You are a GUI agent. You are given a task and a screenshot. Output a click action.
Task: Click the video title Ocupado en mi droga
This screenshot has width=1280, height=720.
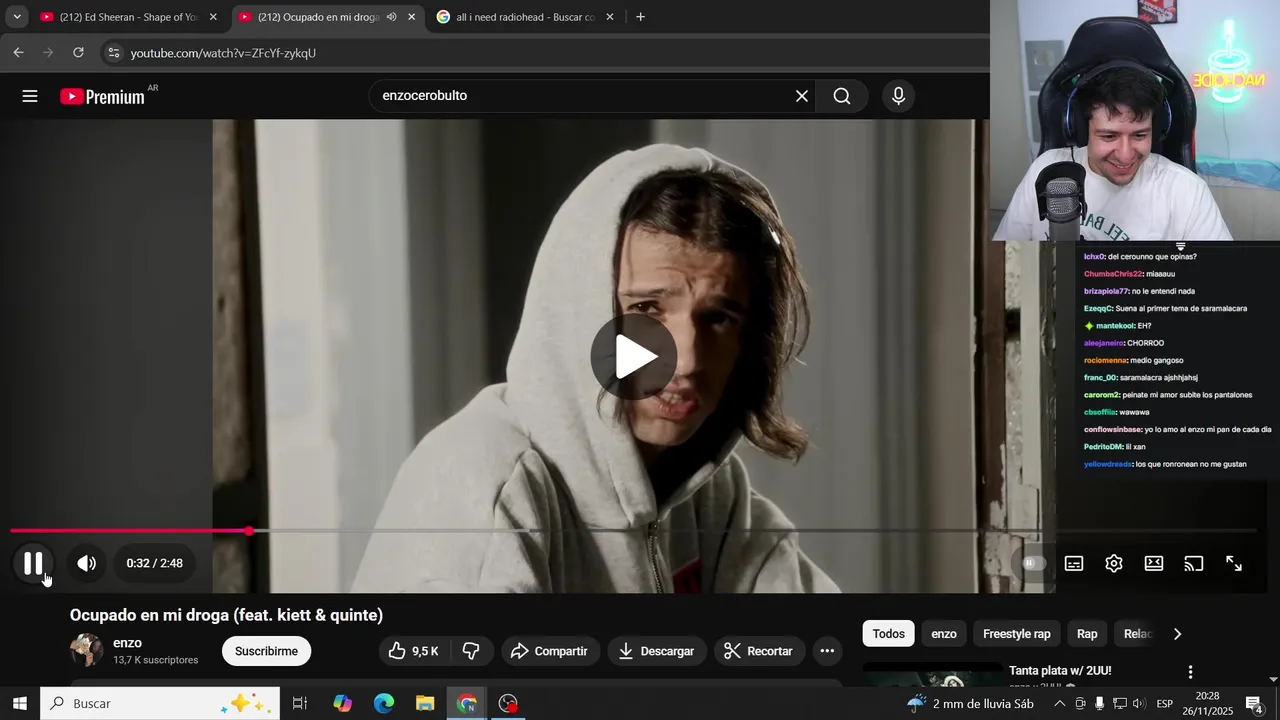click(226, 615)
